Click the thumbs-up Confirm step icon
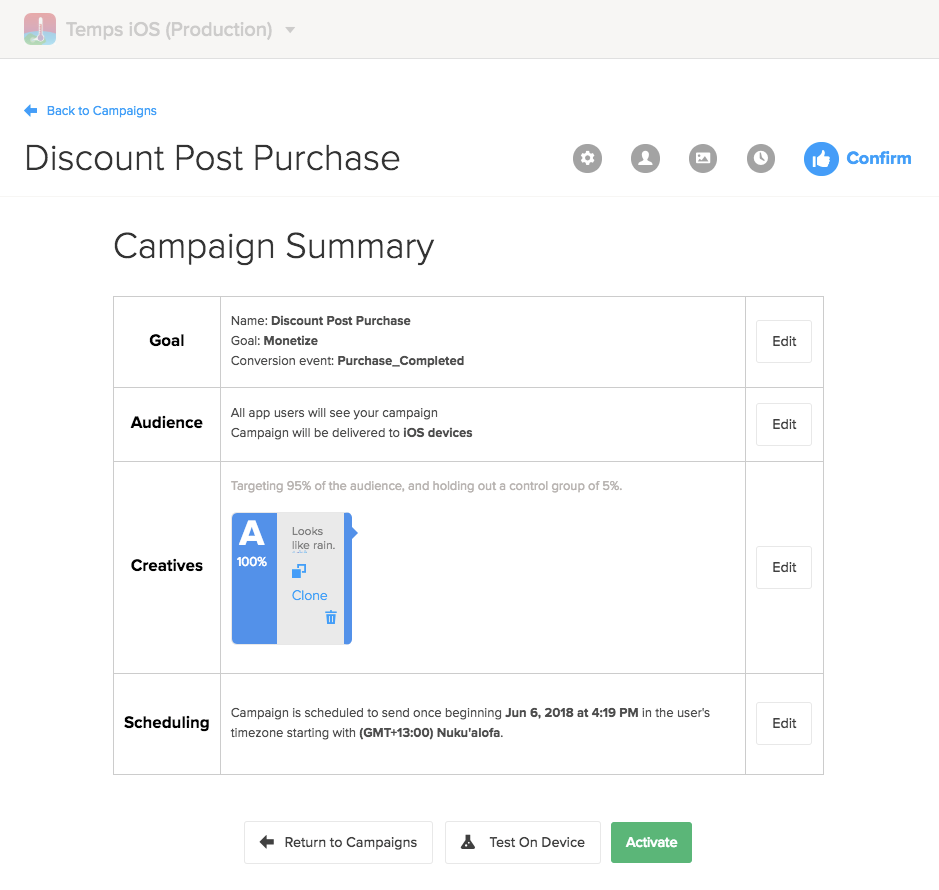The height and width of the screenshot is (890, 939). tap(821, 158)
